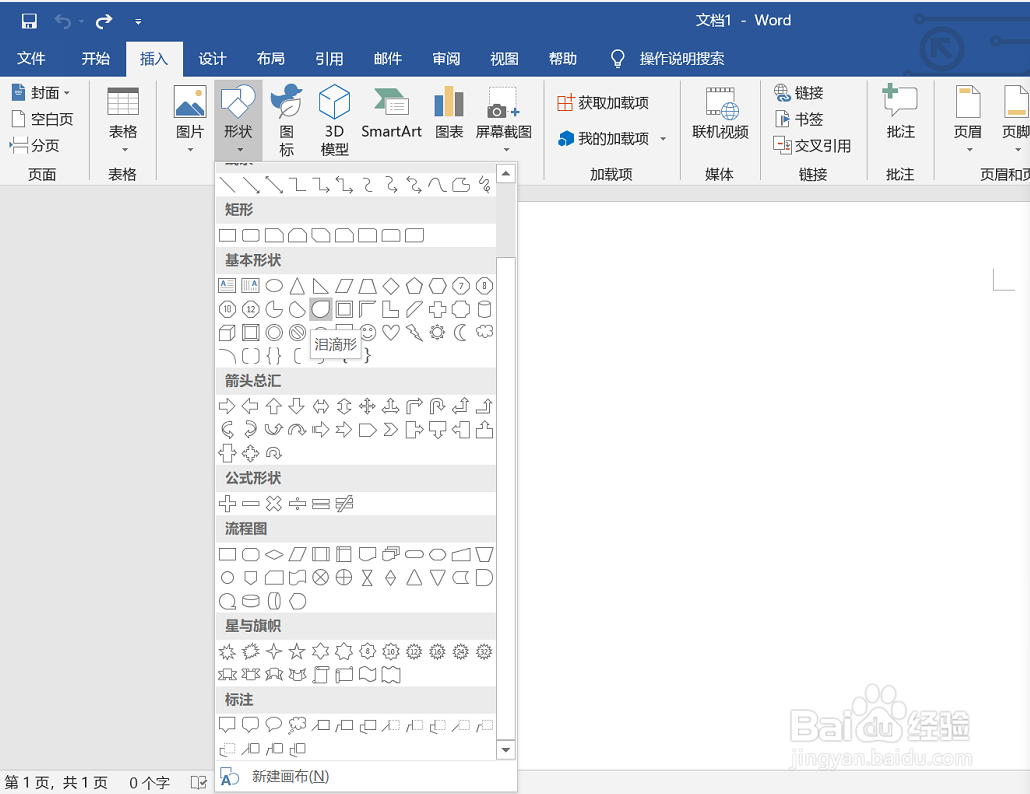
Task: Click the 图标 icons button
Action: [x=286, y=120]
